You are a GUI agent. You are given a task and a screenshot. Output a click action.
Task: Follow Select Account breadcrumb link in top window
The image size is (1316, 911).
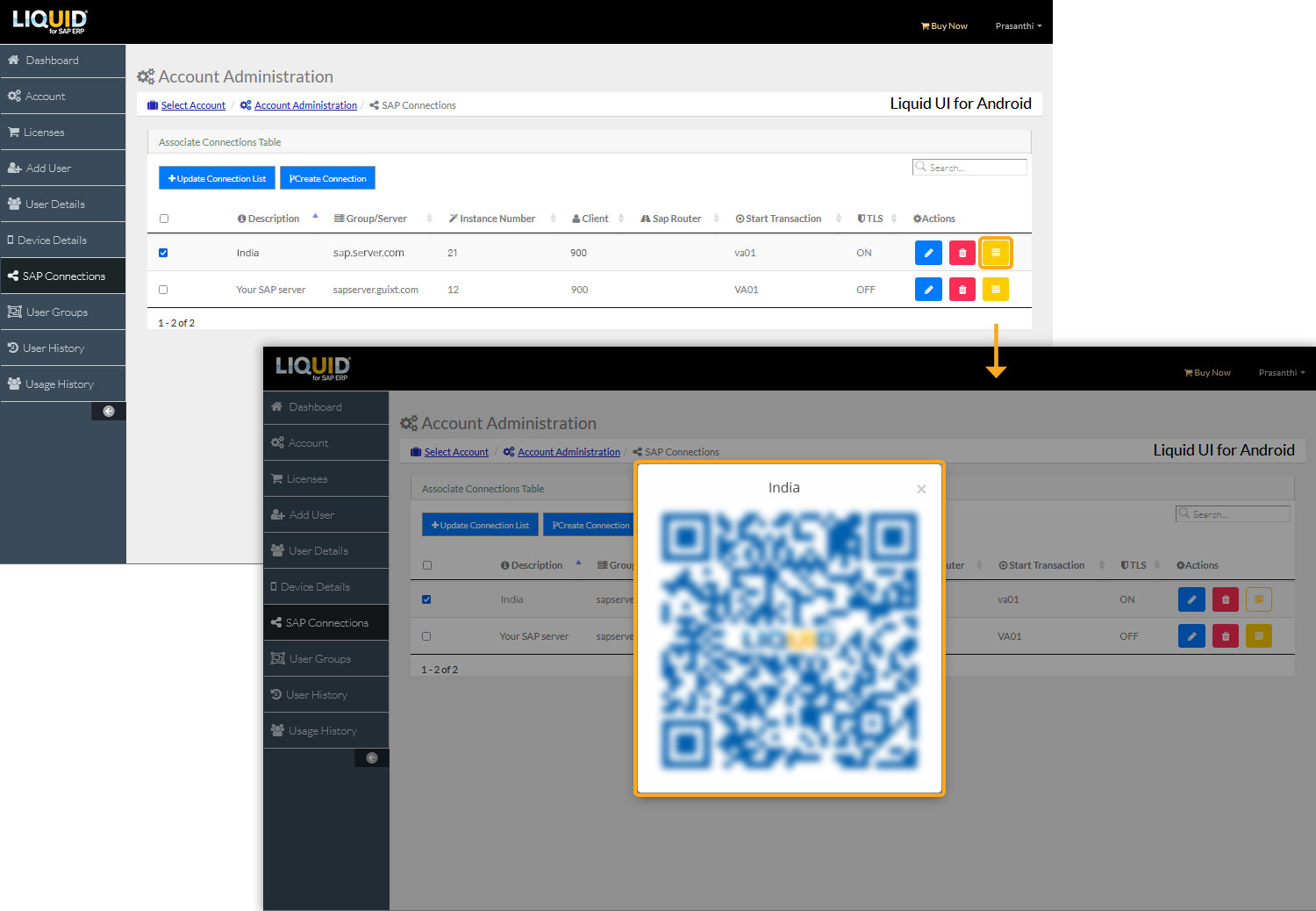click(x=193, y=105)
